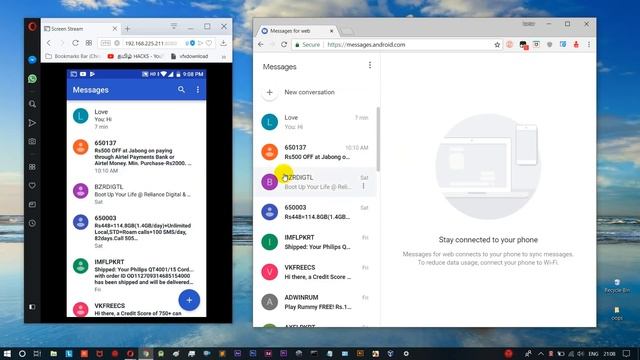This screenshot has width=640, height=360.
Task: Open WhatsApp in the Opera sidebar
Action: [x=32, y=78]
